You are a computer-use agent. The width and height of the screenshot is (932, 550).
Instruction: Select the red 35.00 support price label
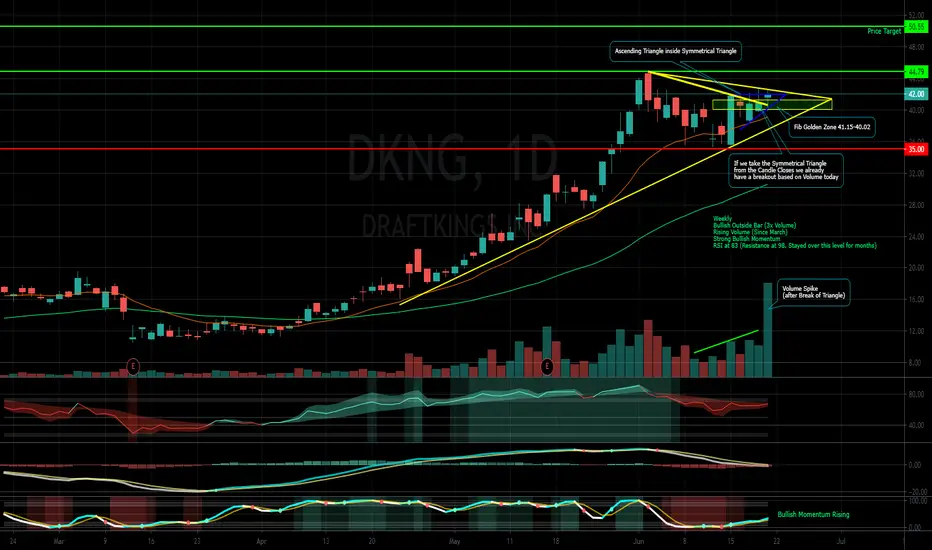pos(915,149)
